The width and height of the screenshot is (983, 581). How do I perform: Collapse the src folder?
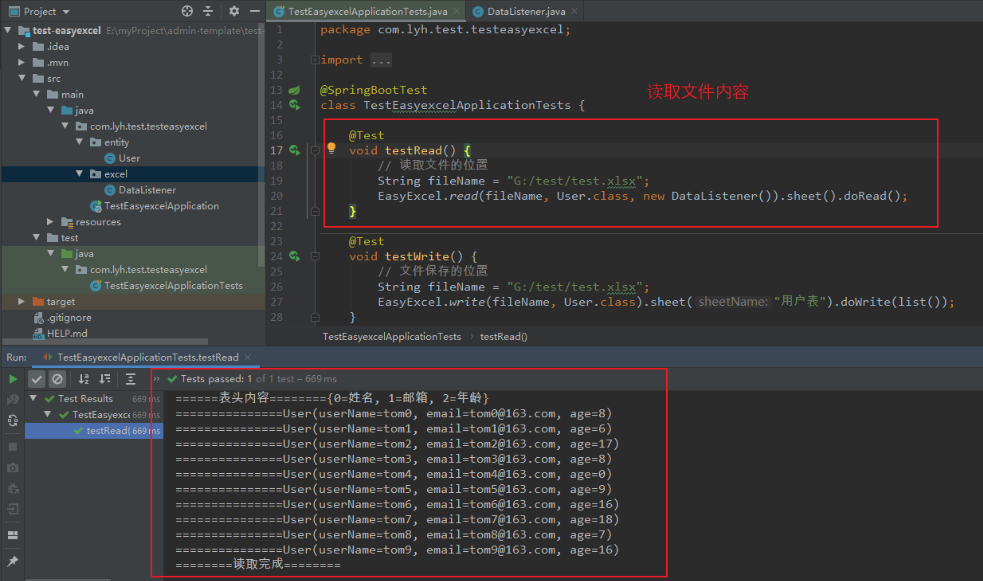pos(22,78)
